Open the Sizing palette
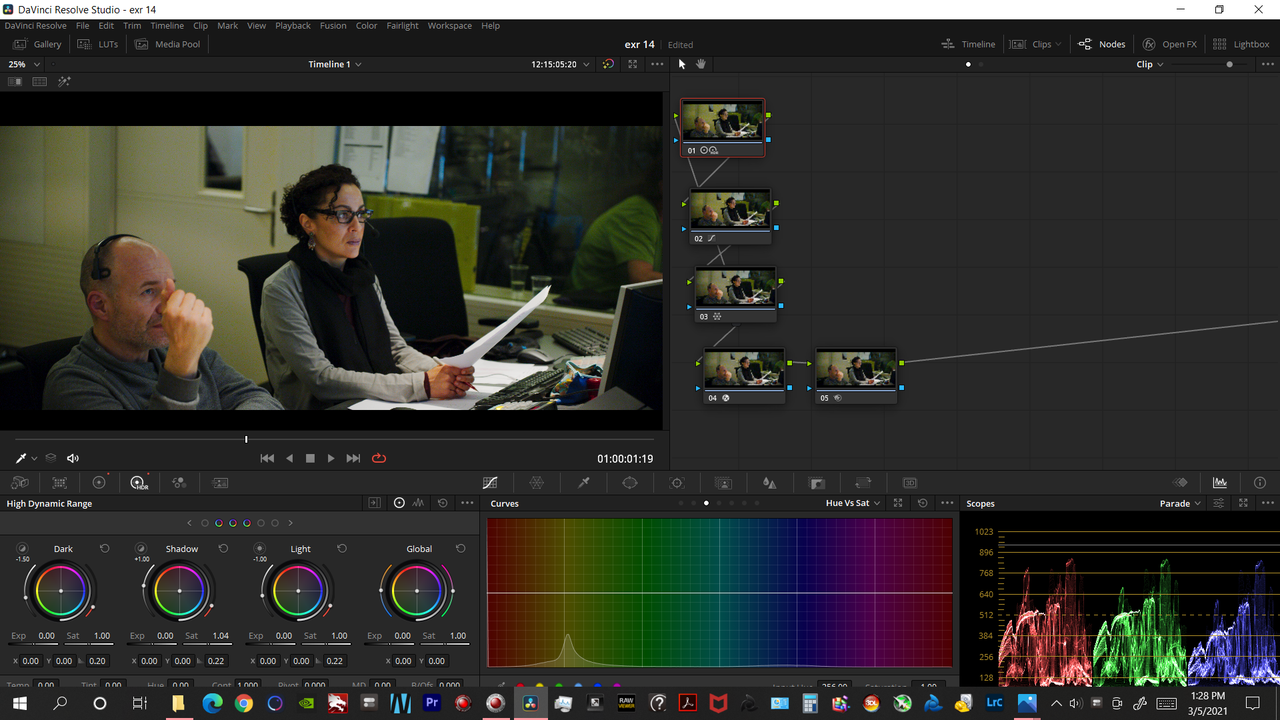1280x720 pixels. click(863, 483)
